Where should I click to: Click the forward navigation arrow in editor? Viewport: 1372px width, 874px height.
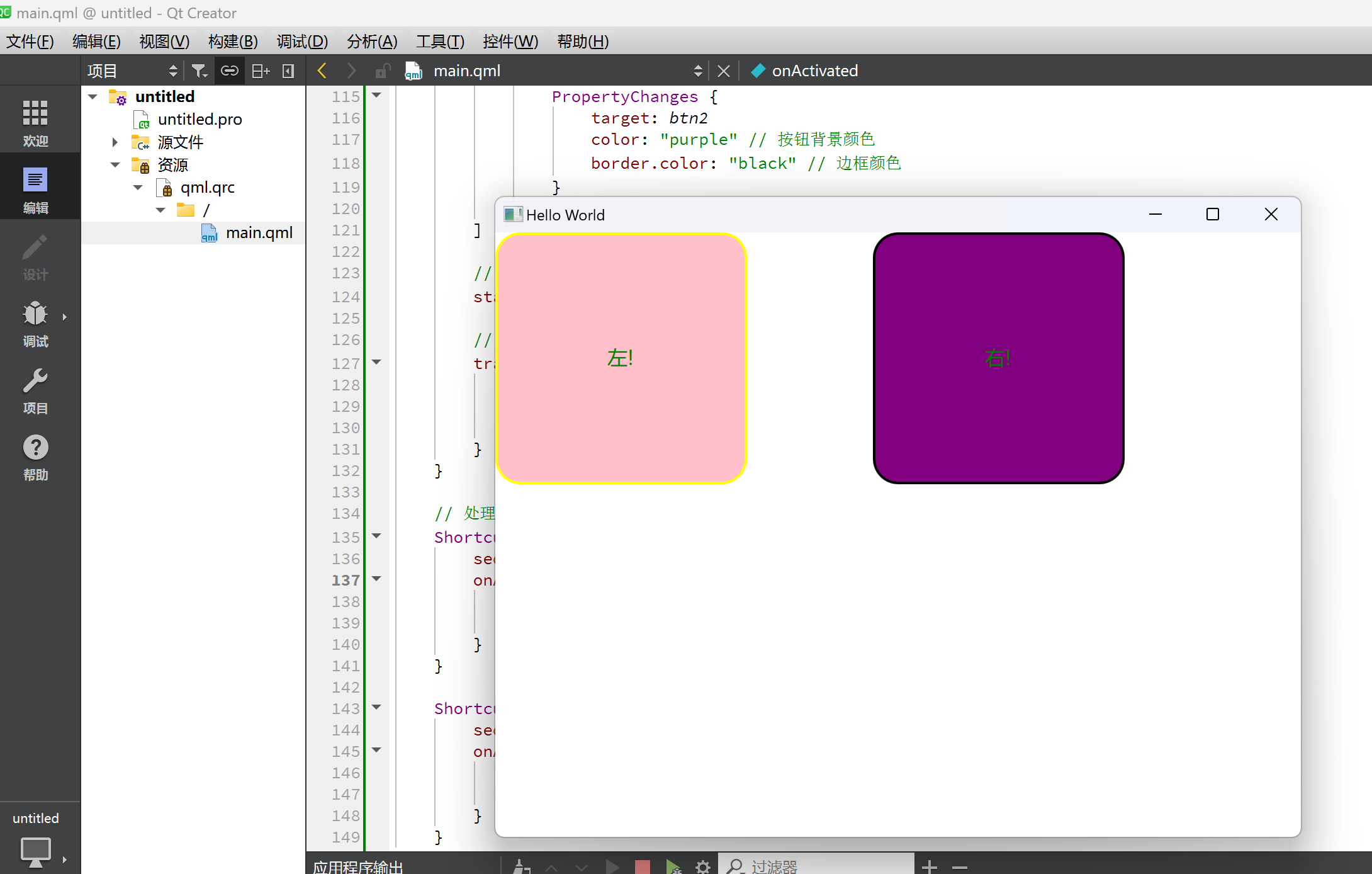[x=350, y=70]
